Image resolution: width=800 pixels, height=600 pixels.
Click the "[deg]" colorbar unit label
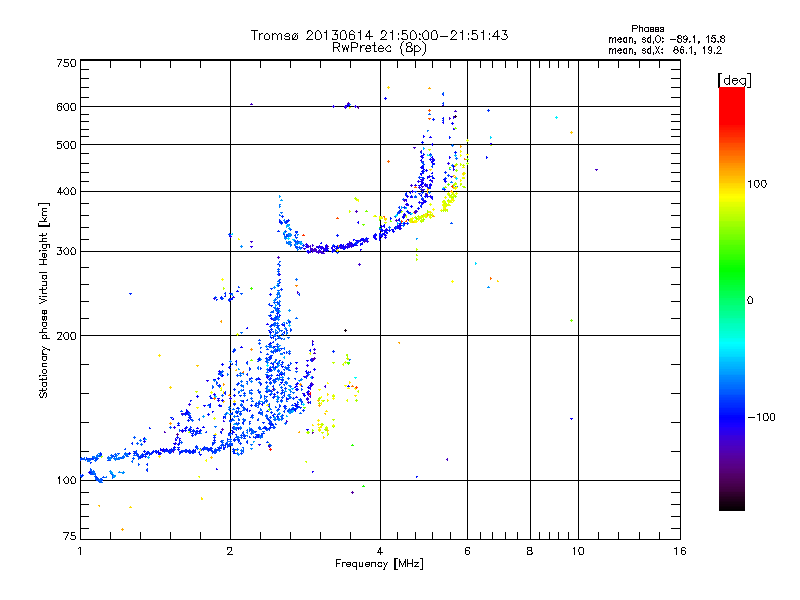point(734,80)
